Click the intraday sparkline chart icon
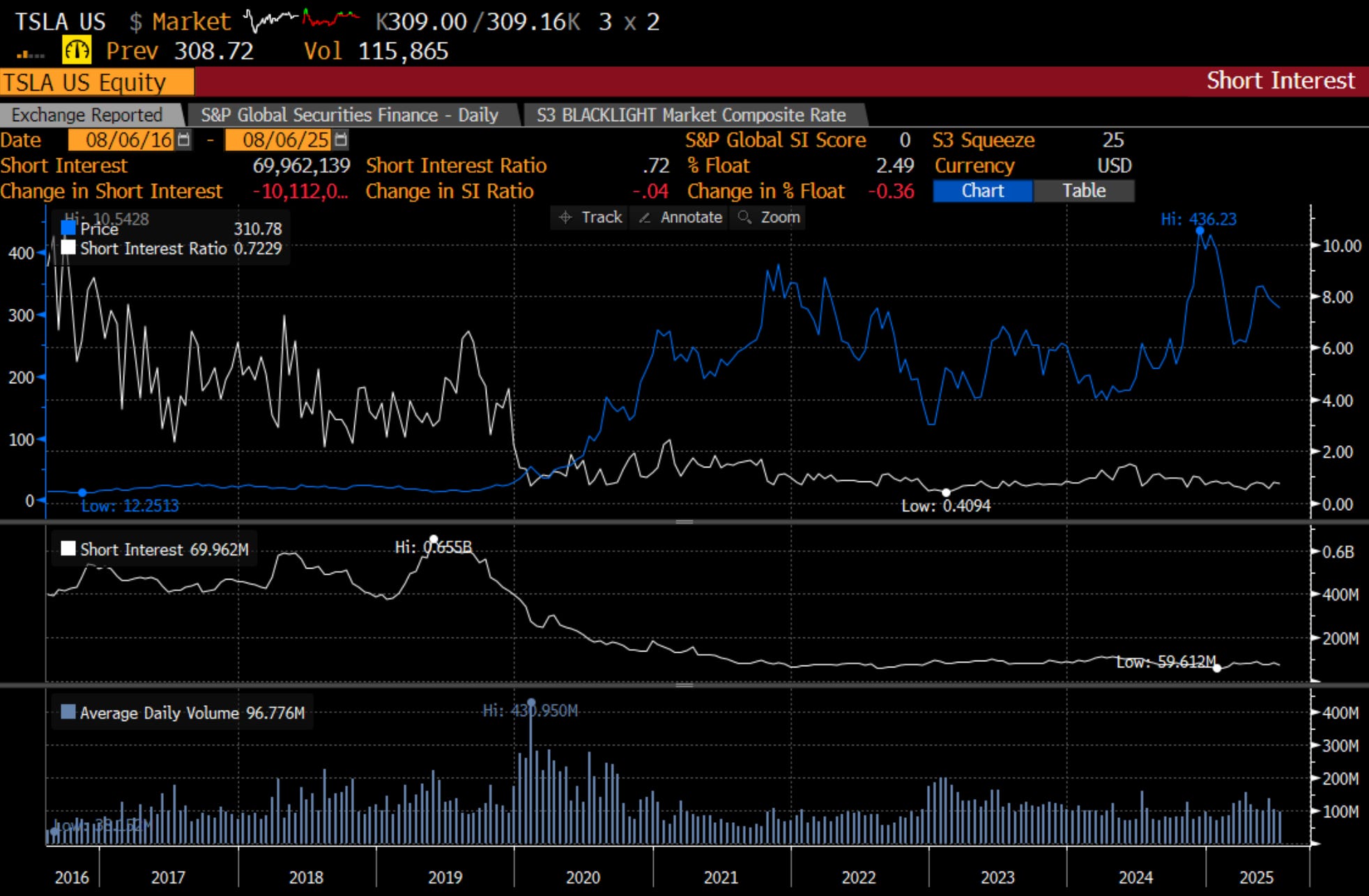This screenshot has height=896, width=1369. 301,20
